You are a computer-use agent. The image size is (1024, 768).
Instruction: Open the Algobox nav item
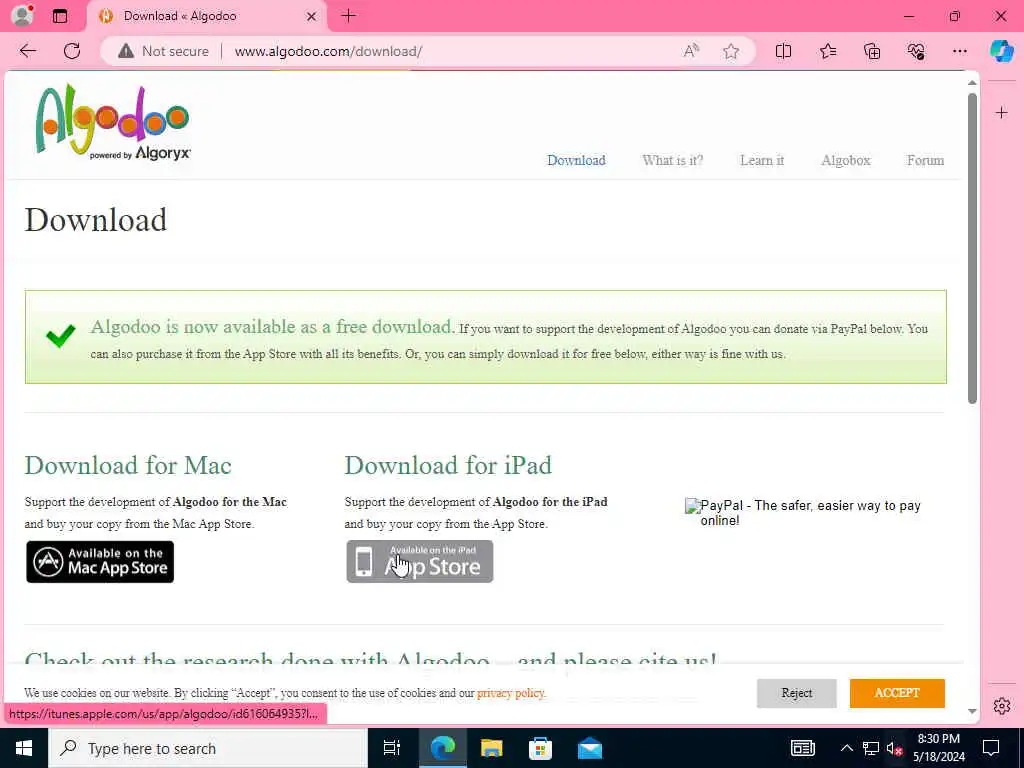(x=846, y=160)
